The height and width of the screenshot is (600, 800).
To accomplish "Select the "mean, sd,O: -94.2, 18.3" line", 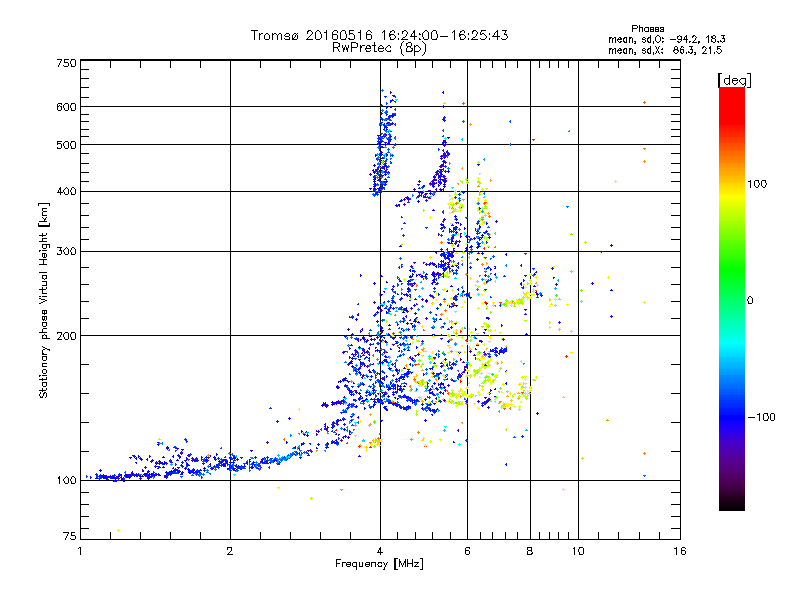I will 666,40.
